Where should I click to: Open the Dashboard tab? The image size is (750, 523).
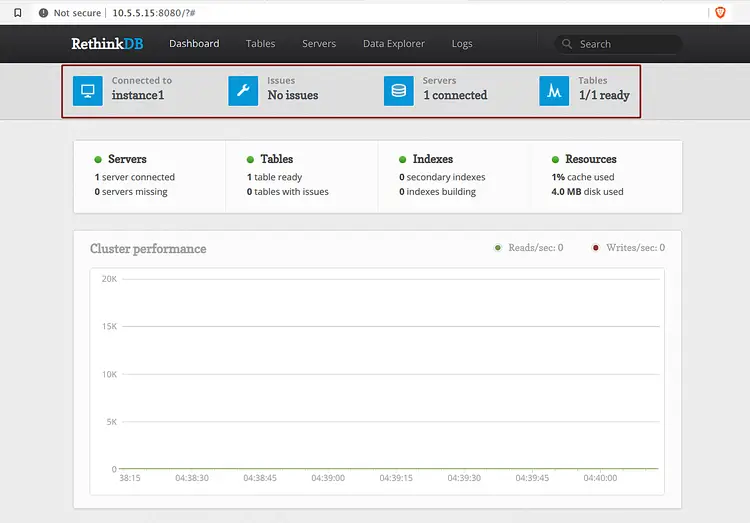pos(194,44)
